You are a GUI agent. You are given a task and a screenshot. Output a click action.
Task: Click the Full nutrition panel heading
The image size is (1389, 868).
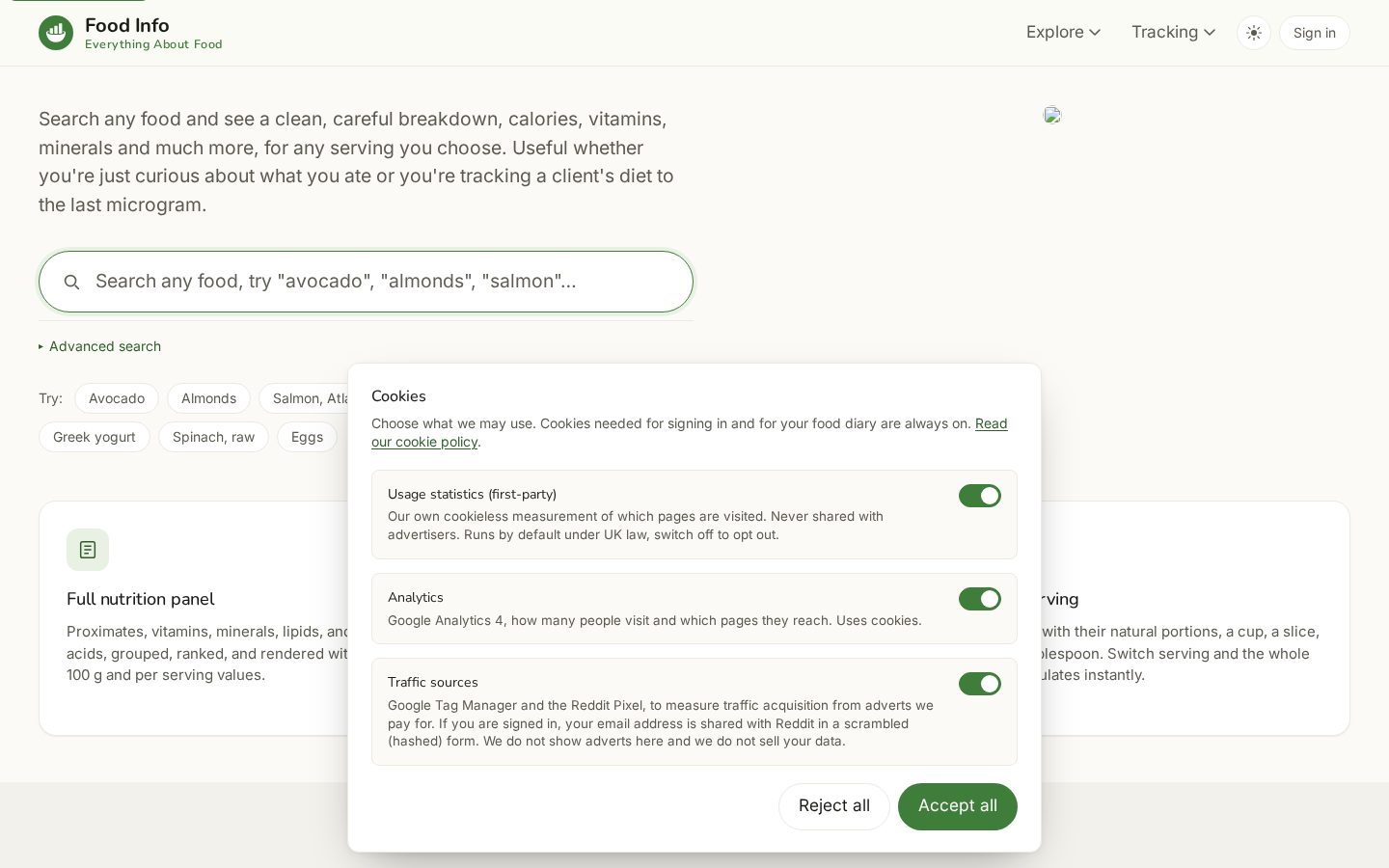pyautogui.click(x=141, y=599)
